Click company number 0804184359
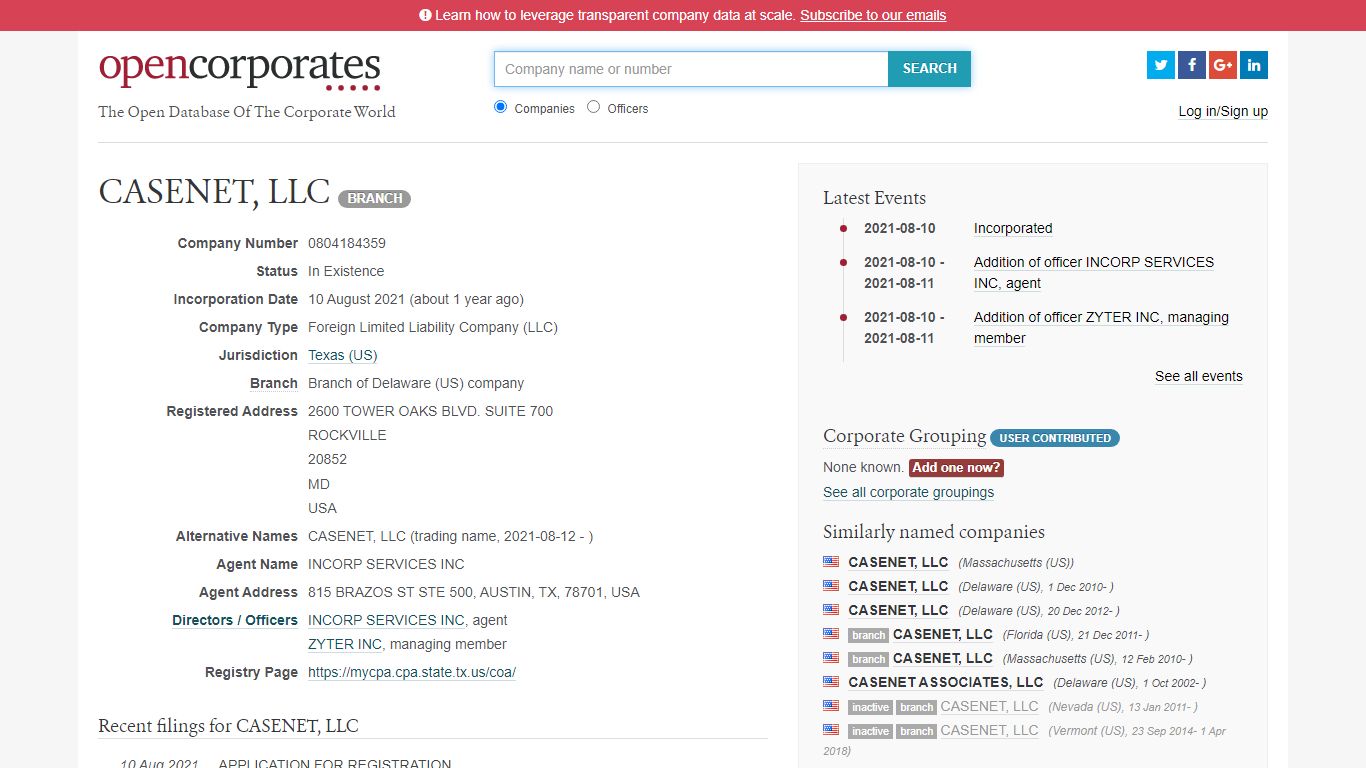Viewport: 1366px width, 768px height. (x=347, y=243)
